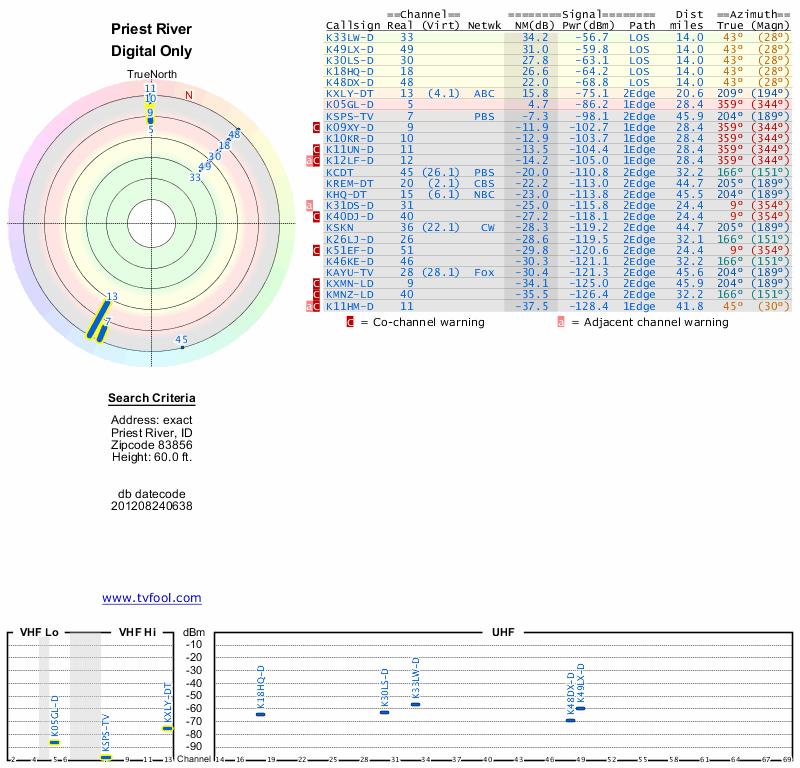Click the red N magnetic north marker
The height and width of the screenshot is (768, 800).
(x=188, y=95)
